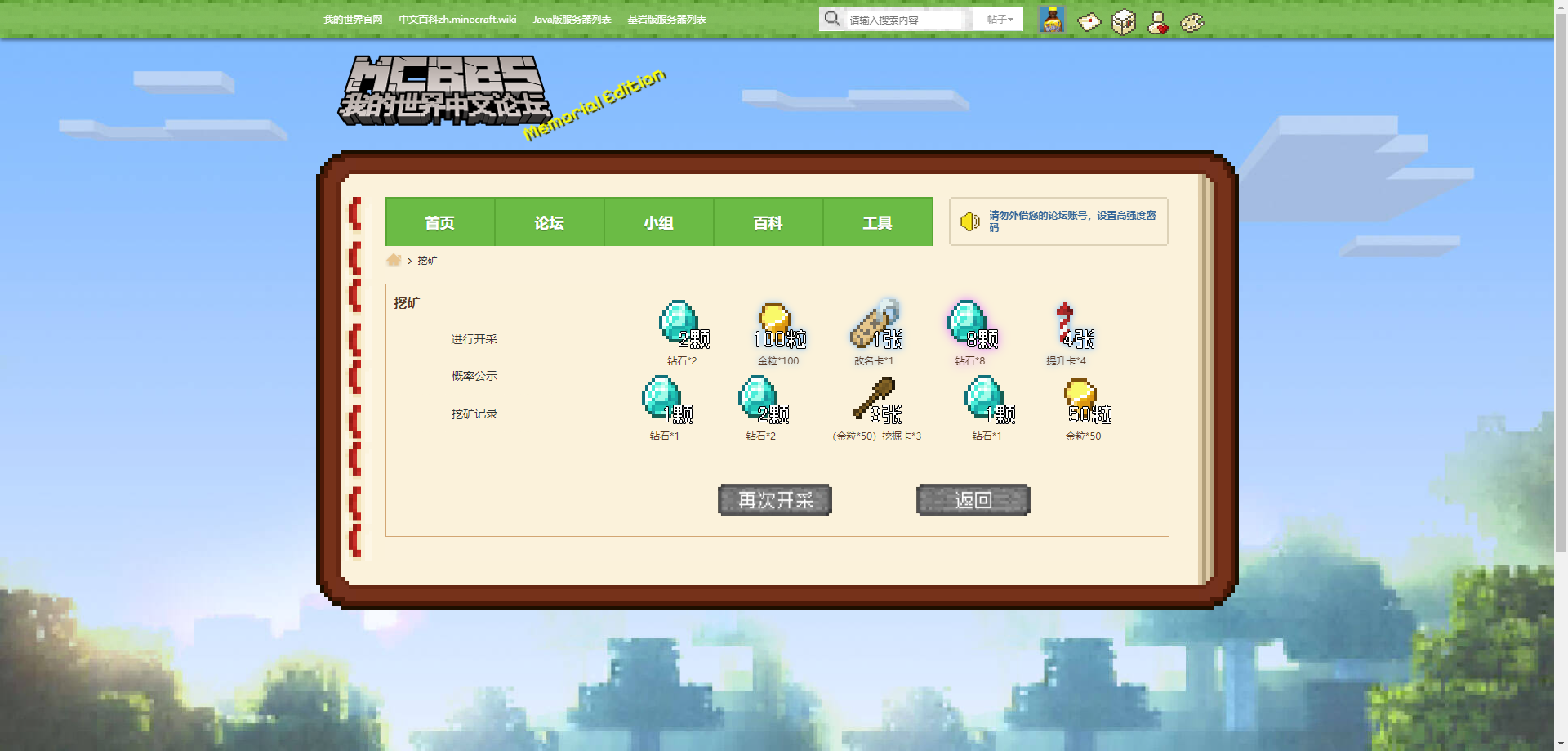The height and width of the screenshot is (751, 1568).
Task: Open the 我的世界官网 link
Action: [x=353, y=20]
